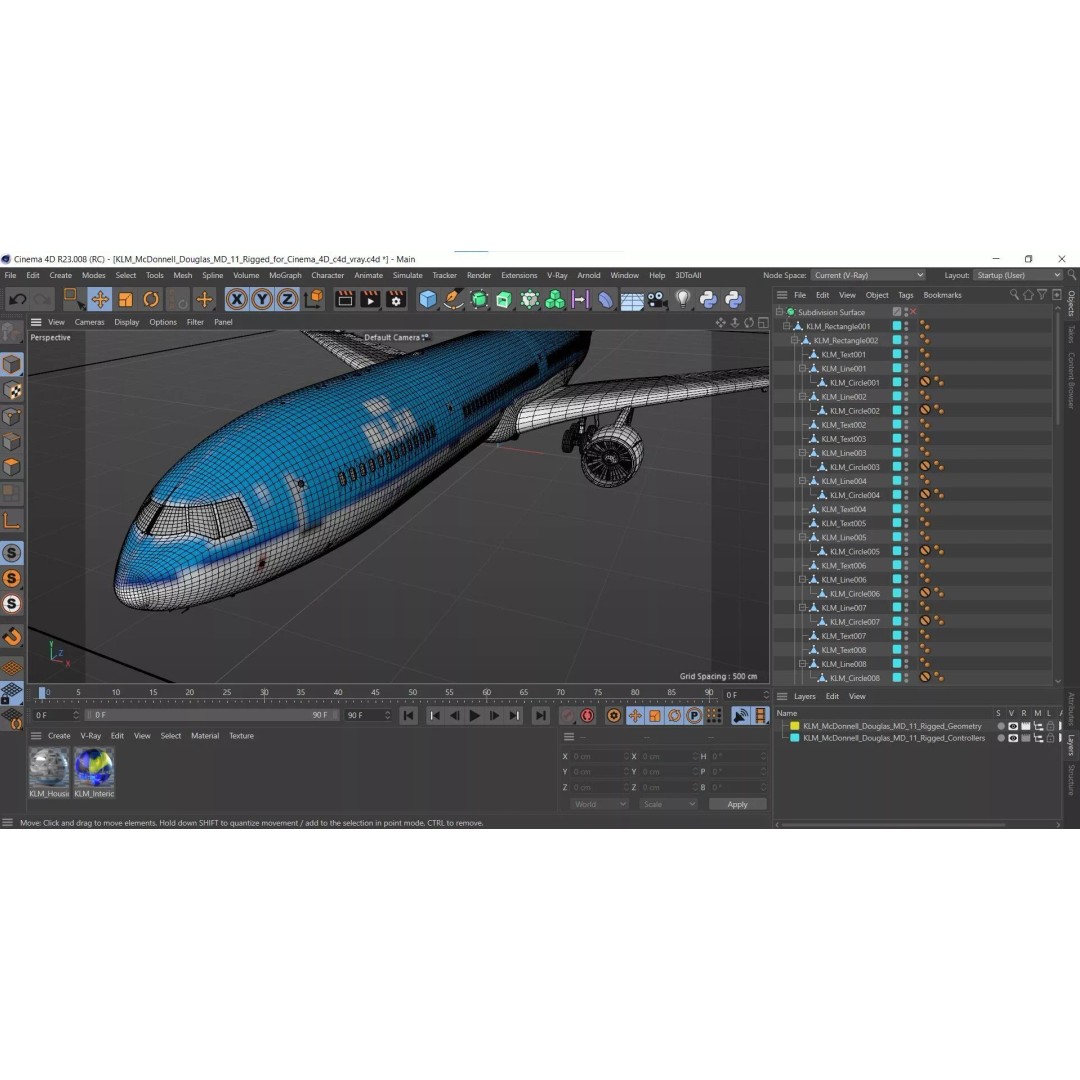
Task: Add a Subdivision Surface generator icon
Action: (479, 299)
